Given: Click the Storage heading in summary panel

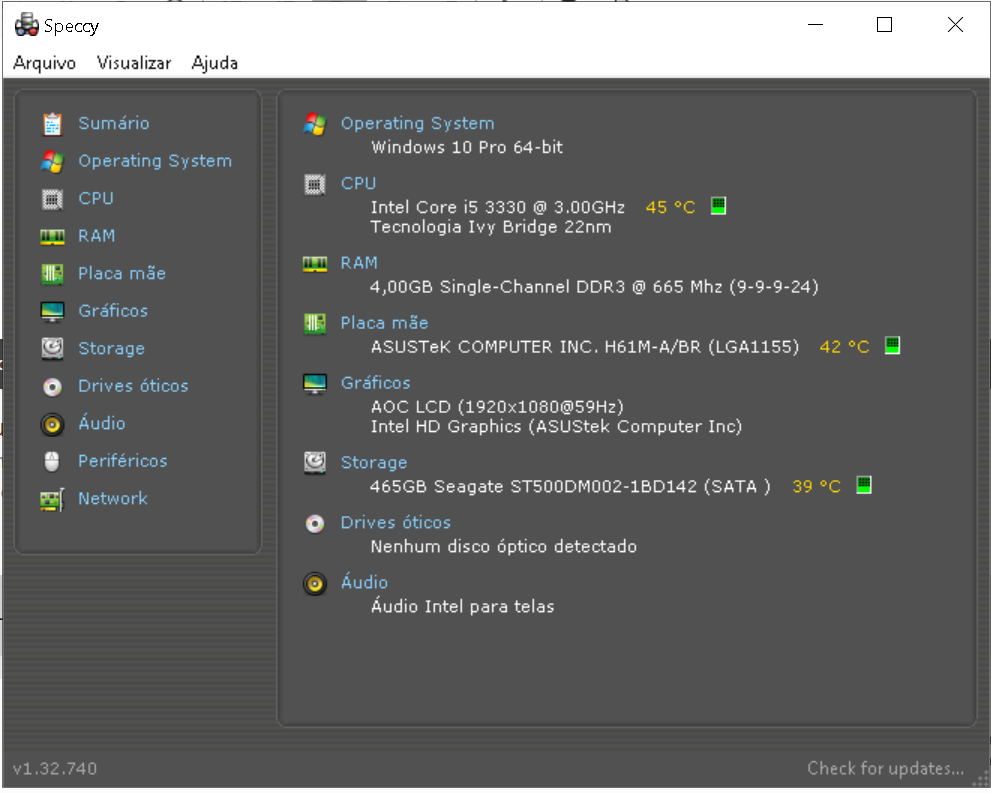Looking at the screenshot, I should 374,463.
